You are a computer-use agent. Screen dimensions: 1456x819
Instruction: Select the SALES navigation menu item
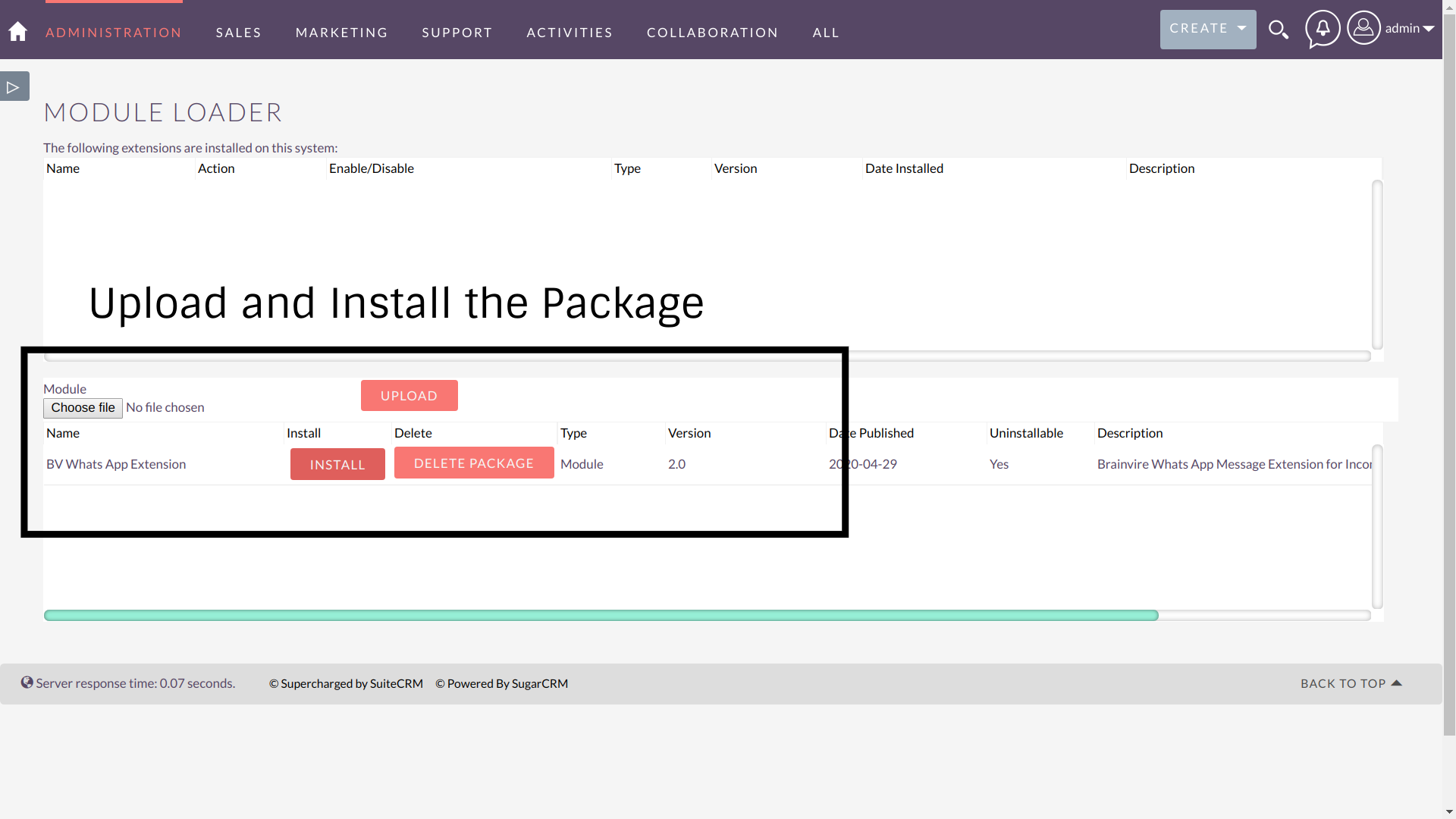tap(239, 32)
